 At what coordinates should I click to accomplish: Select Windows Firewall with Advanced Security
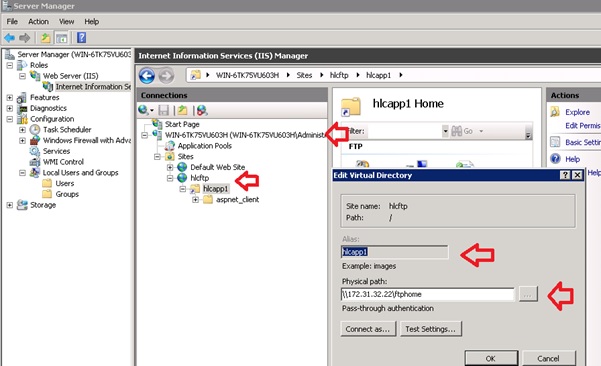pos(87,140)
